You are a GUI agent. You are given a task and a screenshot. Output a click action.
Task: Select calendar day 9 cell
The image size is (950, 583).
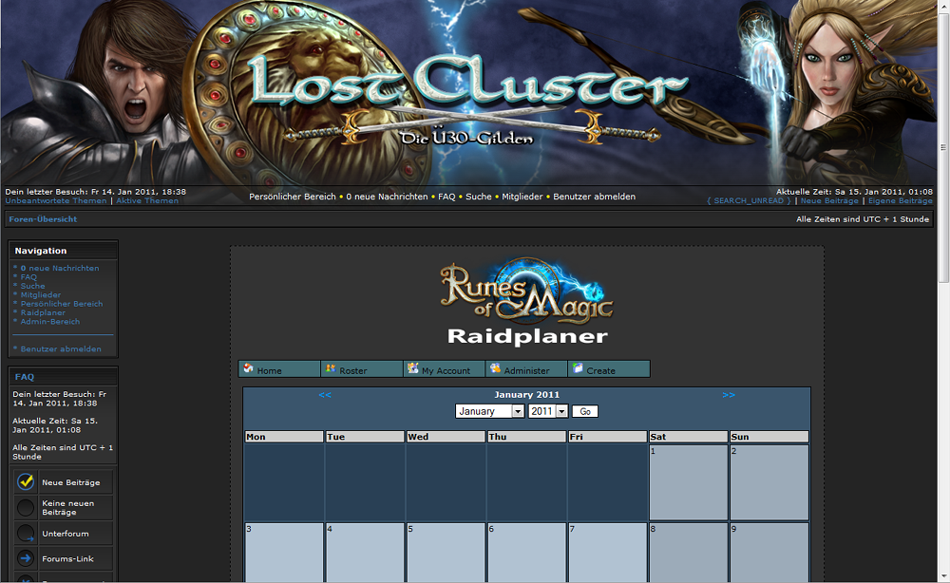769,553
